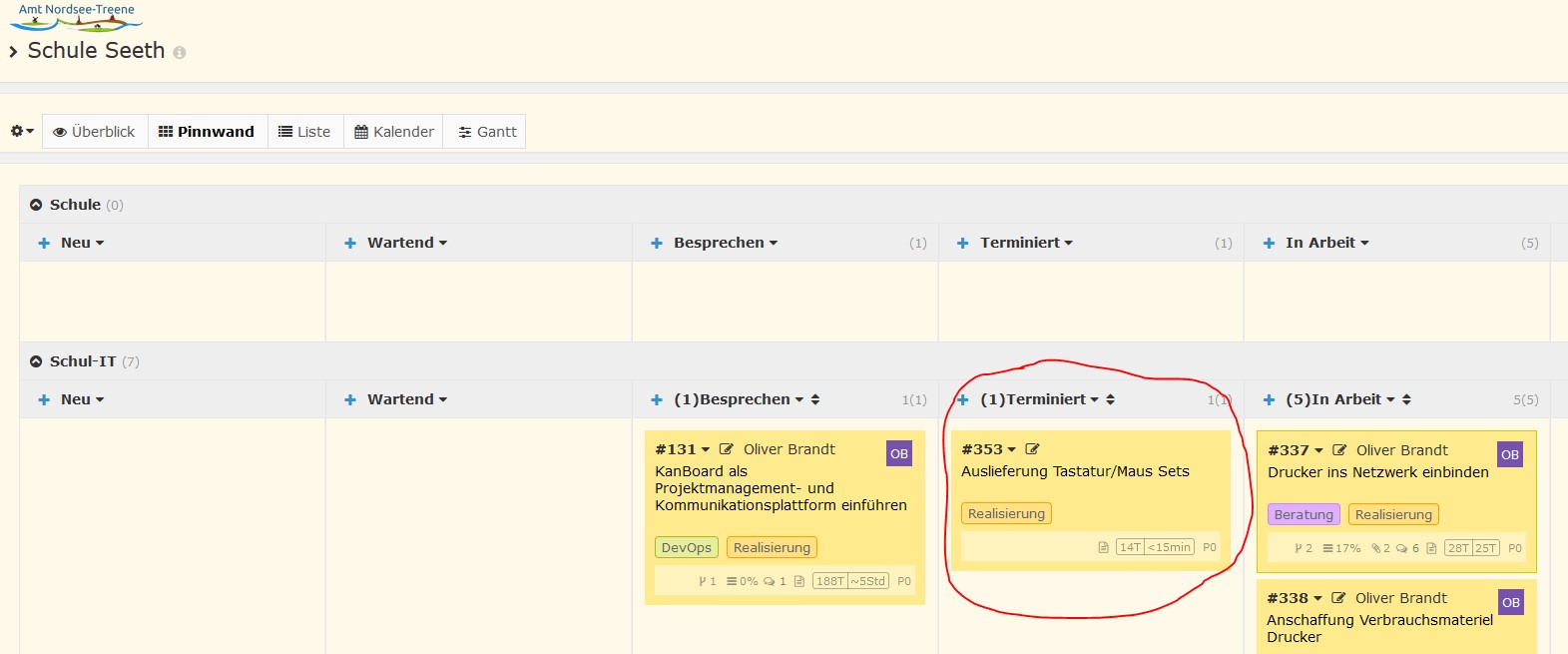Screen dimensions: 1568x654
Task: Click the edit icon on card #131
Action: click(727, 449)
